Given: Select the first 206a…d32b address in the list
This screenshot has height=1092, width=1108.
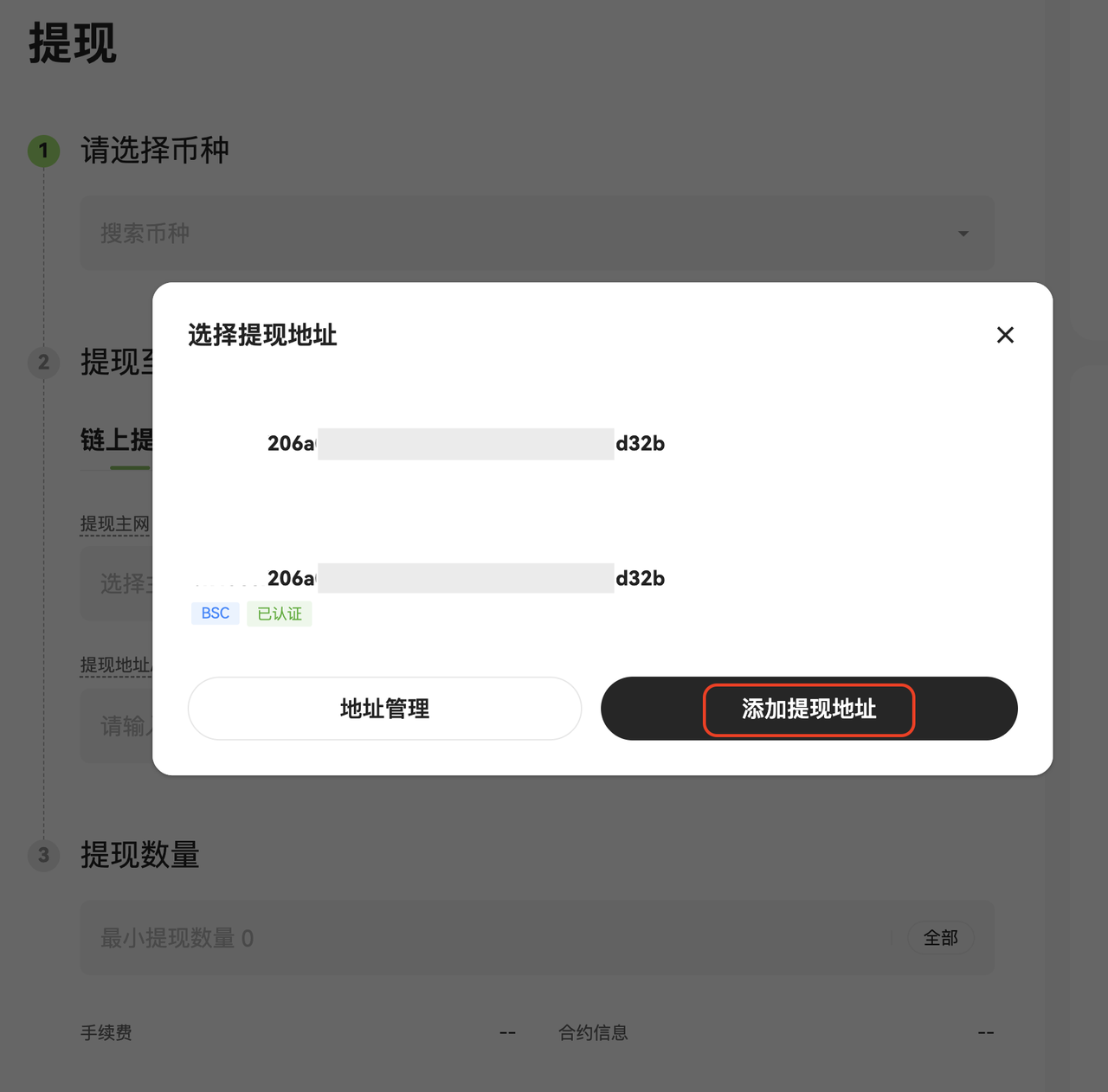Looking at the screenshot, I should [466, 444].
